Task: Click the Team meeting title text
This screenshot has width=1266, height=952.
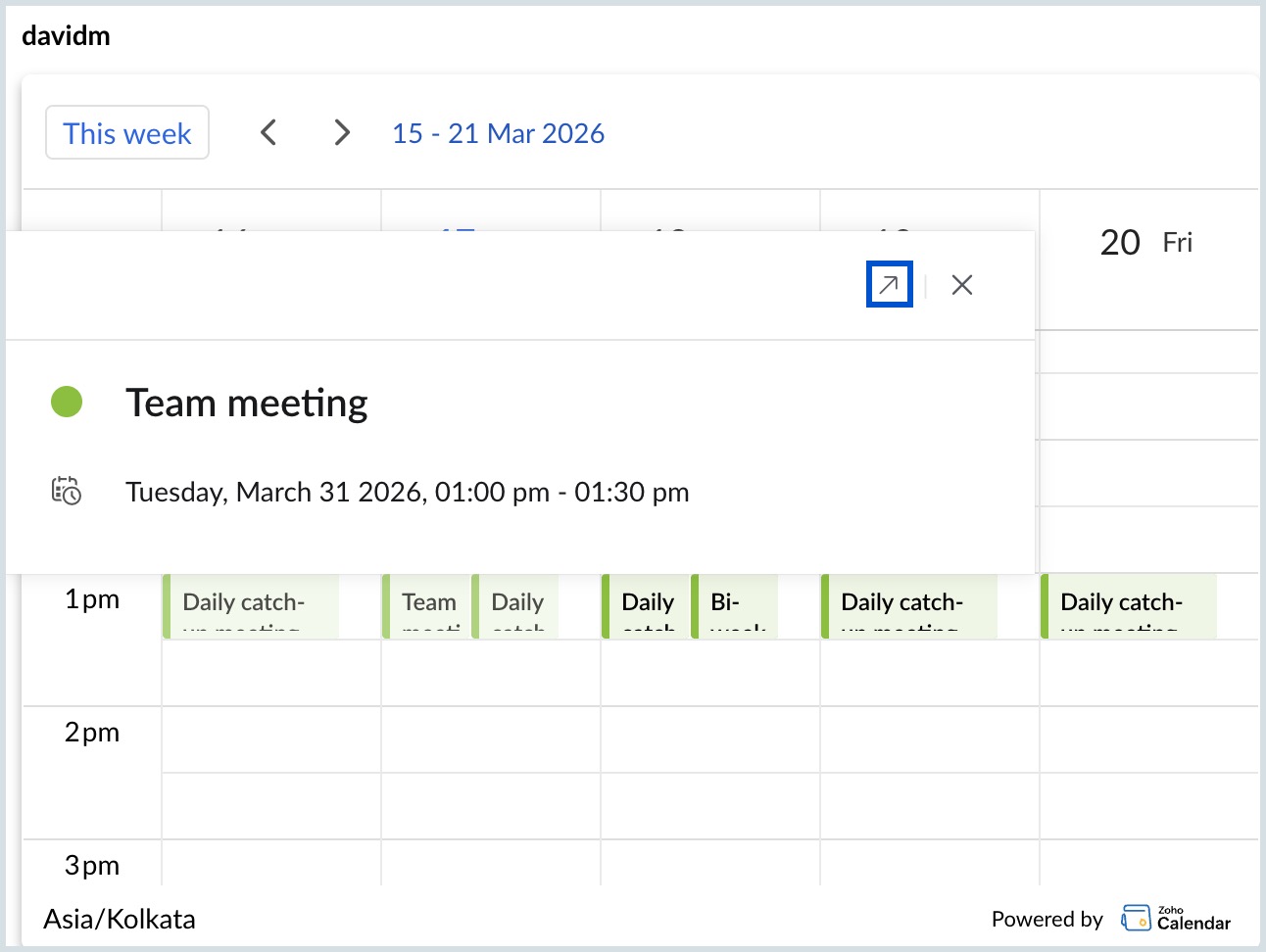Action: tap(246, 403)
